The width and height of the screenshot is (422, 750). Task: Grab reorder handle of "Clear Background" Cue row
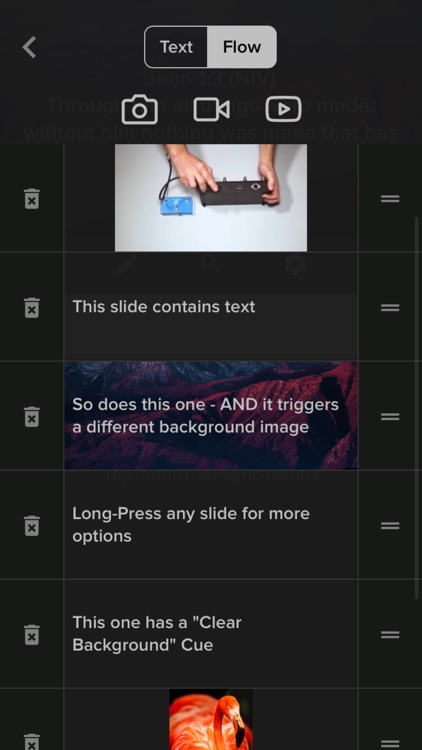390,634
